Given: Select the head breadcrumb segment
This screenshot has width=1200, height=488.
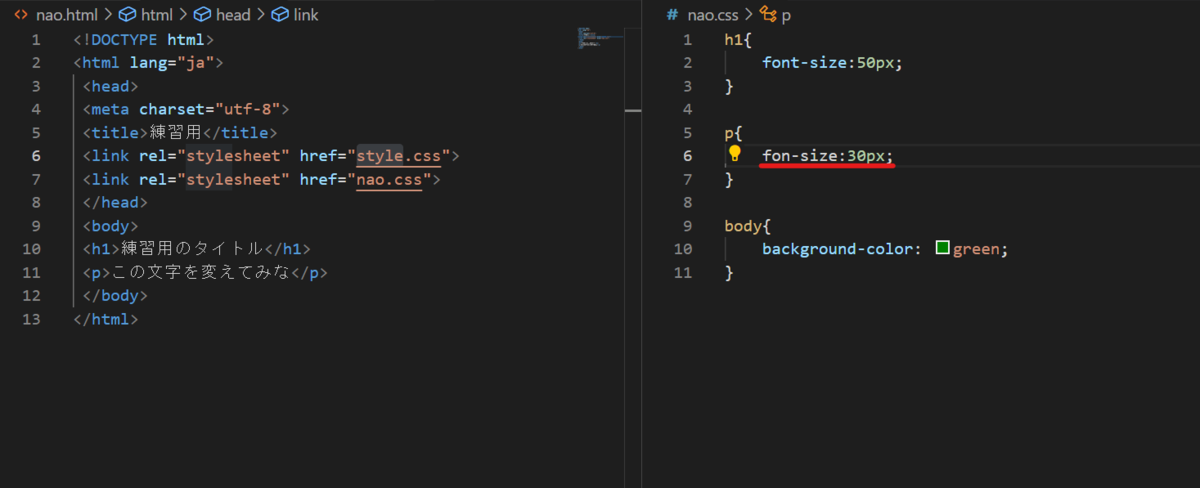Looking at the screenshot, I should [x=233, y=15].
